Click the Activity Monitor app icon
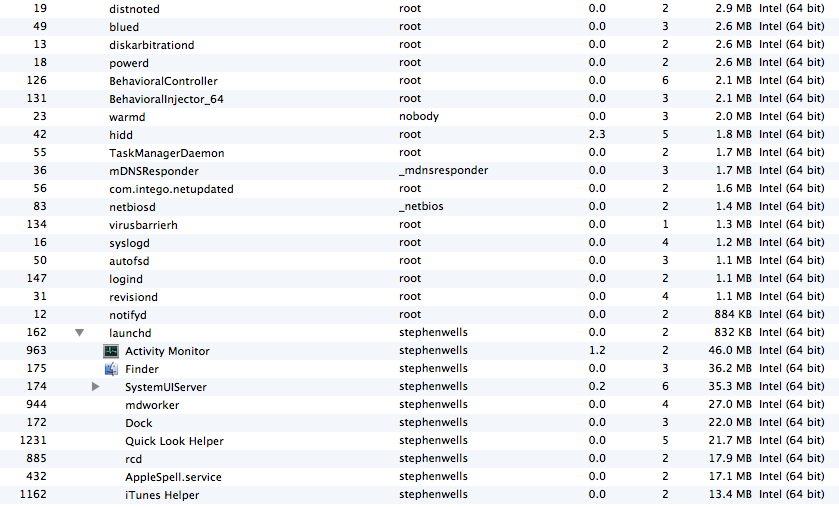Viewport: 839px width, 507px height. tap(111, 351)
